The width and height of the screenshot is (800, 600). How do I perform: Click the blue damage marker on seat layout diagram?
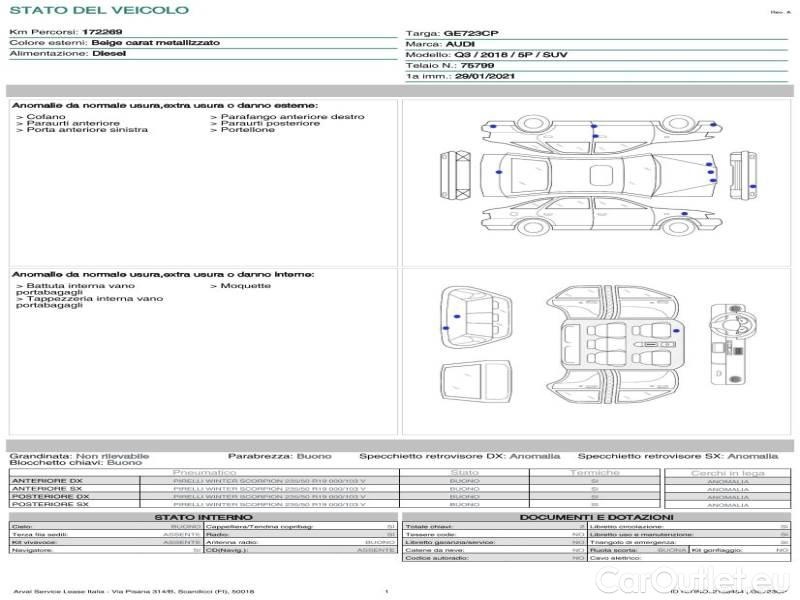tap(675, 330)
